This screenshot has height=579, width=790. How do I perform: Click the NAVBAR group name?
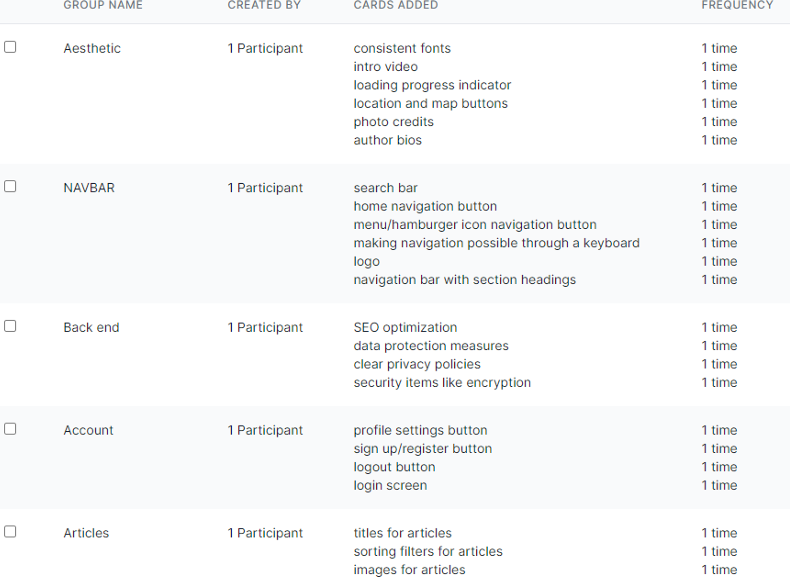click(89, 188)
